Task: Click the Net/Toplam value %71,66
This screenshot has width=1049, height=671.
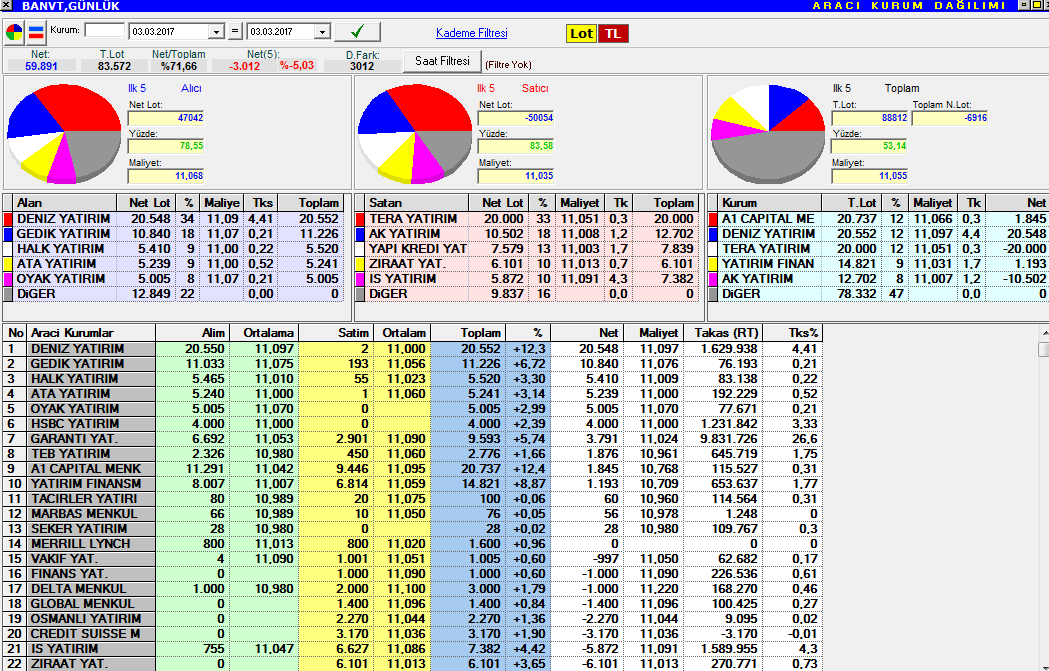Action: (179, 66)
